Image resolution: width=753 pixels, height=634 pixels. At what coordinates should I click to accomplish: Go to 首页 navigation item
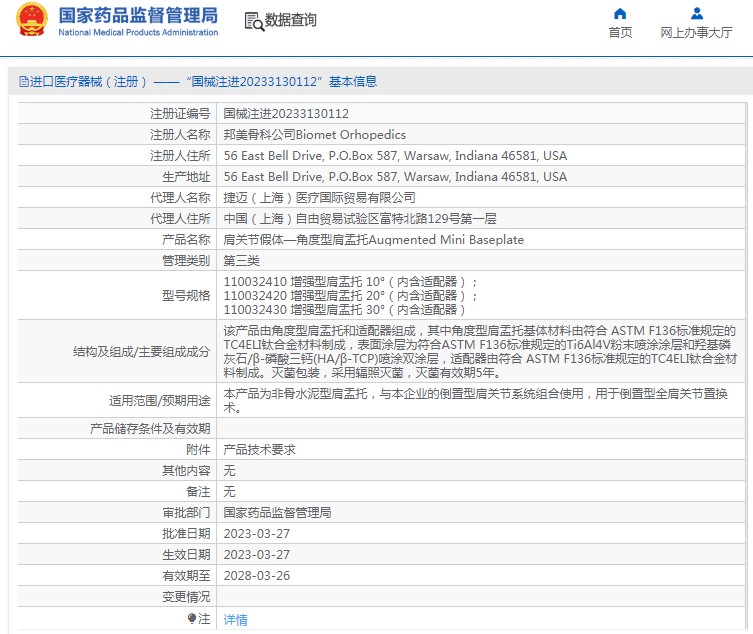pyautogui.click(x=620, y=33)
